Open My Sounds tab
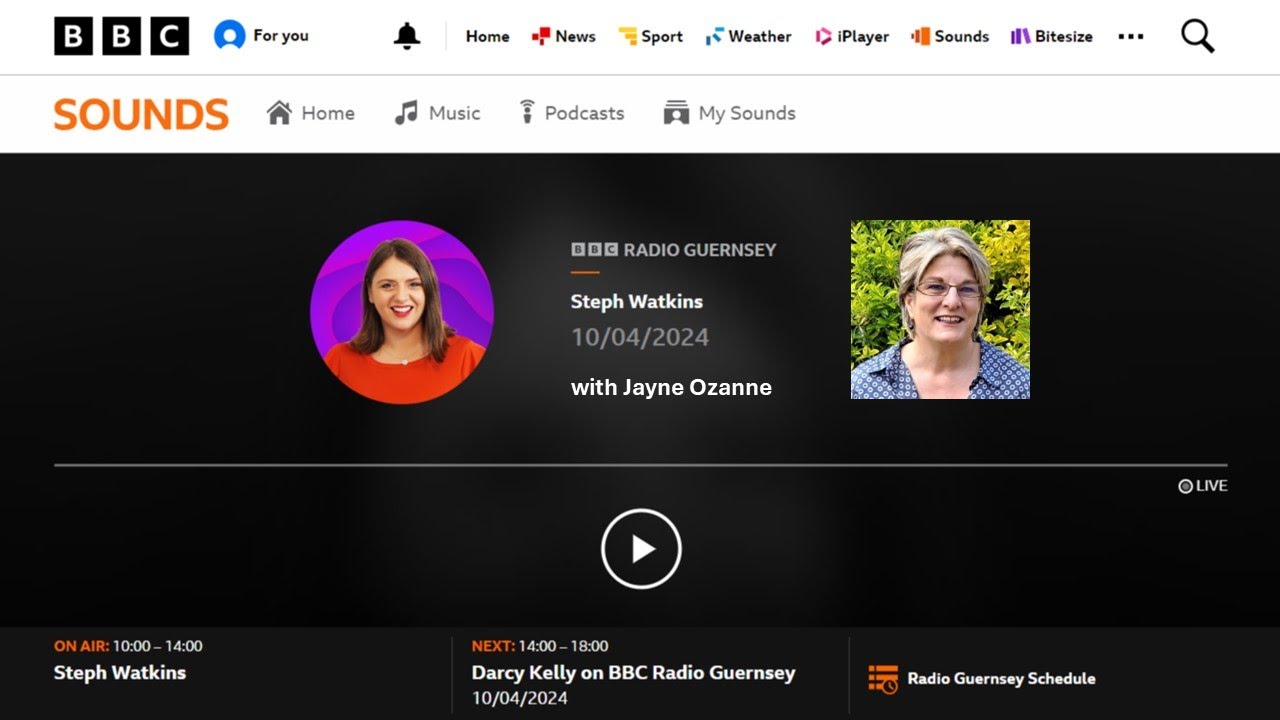 [730, 113]
